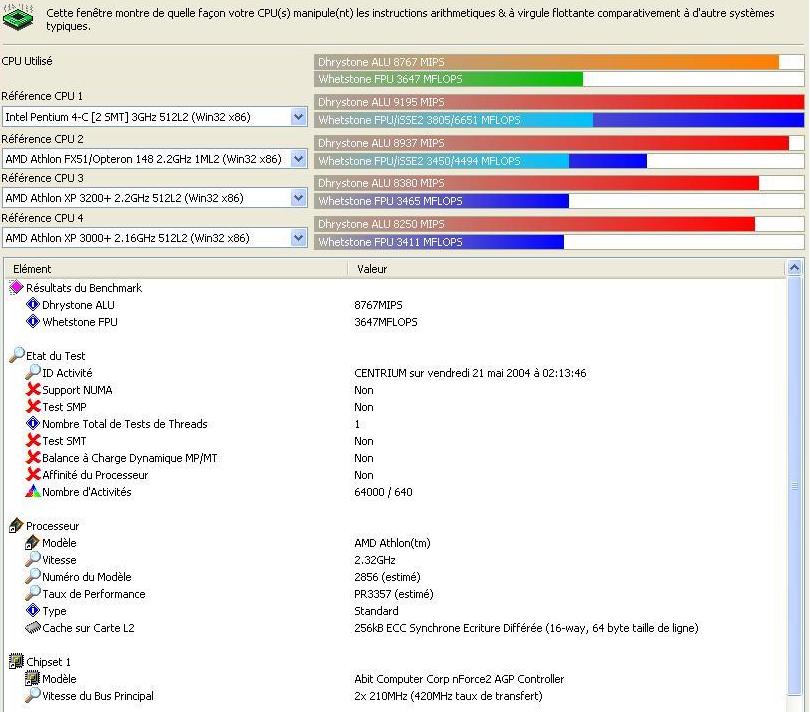The height and width of the screenshot is (712, 810).
Task: Click the Whetstone FPU 3411 MFLOPS bar
Action: click(x=439, y=242)
